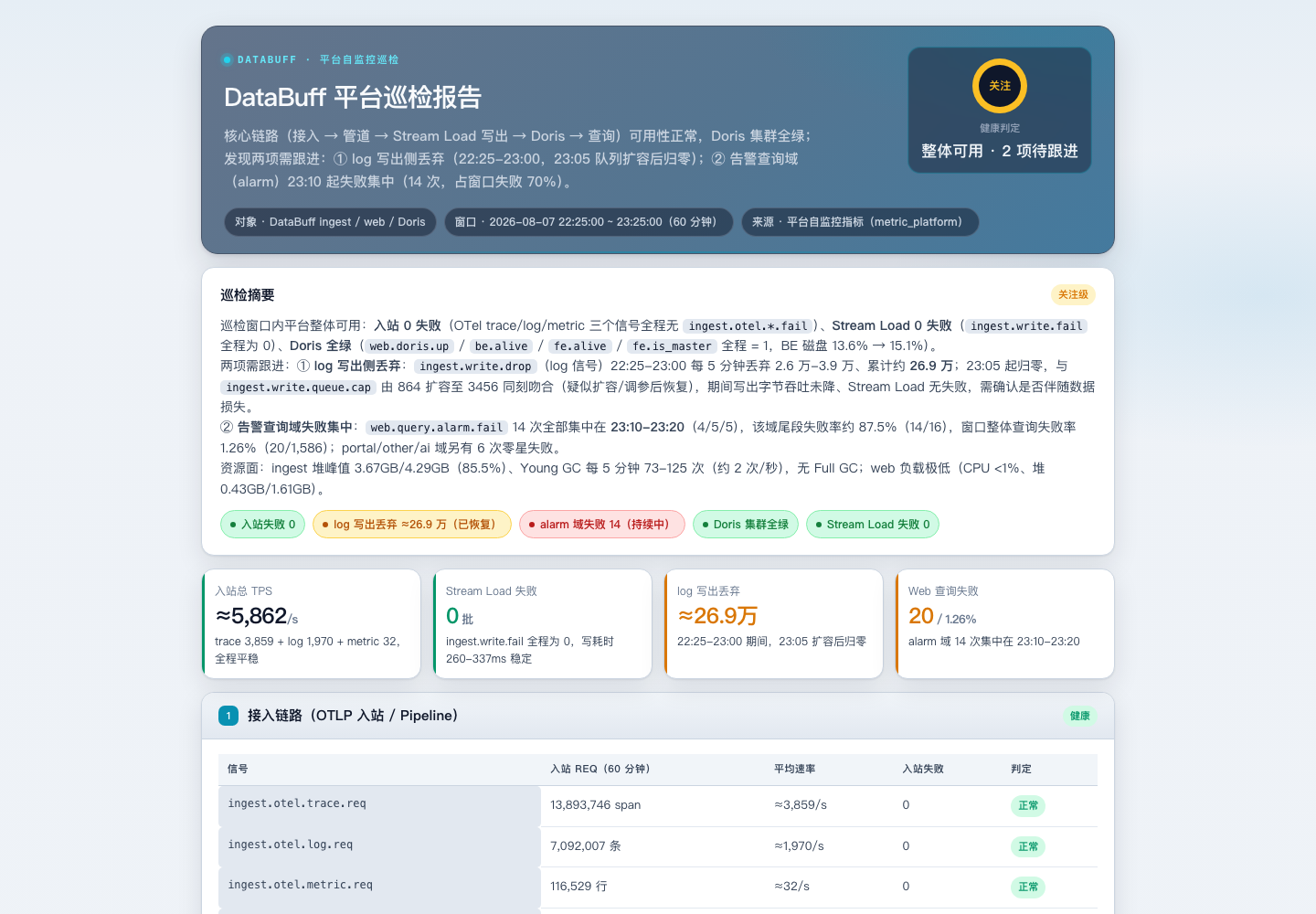The width and height of the screenshot is (1316, 914).
Task: Click the Doris 集群全绿 chip
Action: point(746,525)
